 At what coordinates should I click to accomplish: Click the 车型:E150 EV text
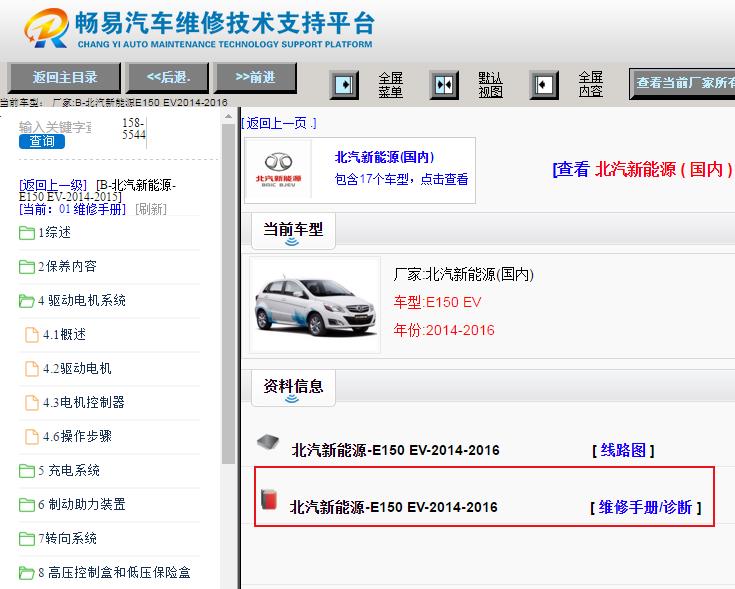437,302
